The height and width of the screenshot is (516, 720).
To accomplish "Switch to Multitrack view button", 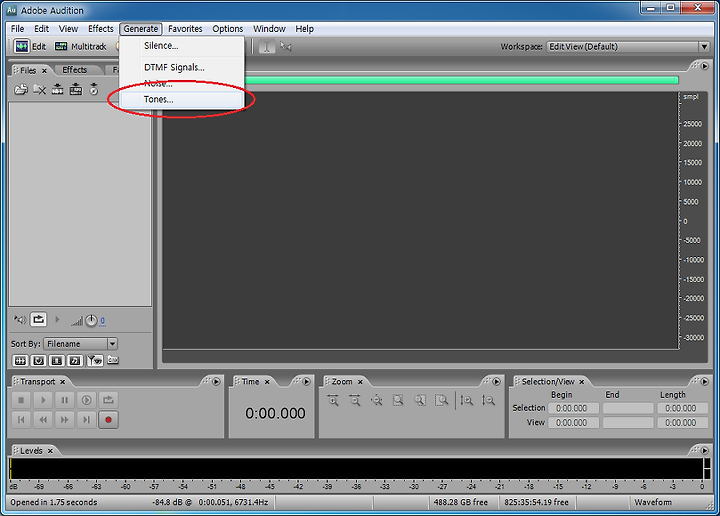I will [x=81, y=46].
